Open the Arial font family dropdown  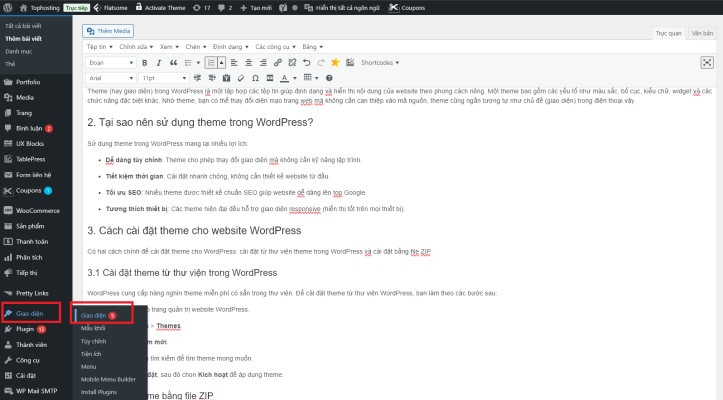108,78
